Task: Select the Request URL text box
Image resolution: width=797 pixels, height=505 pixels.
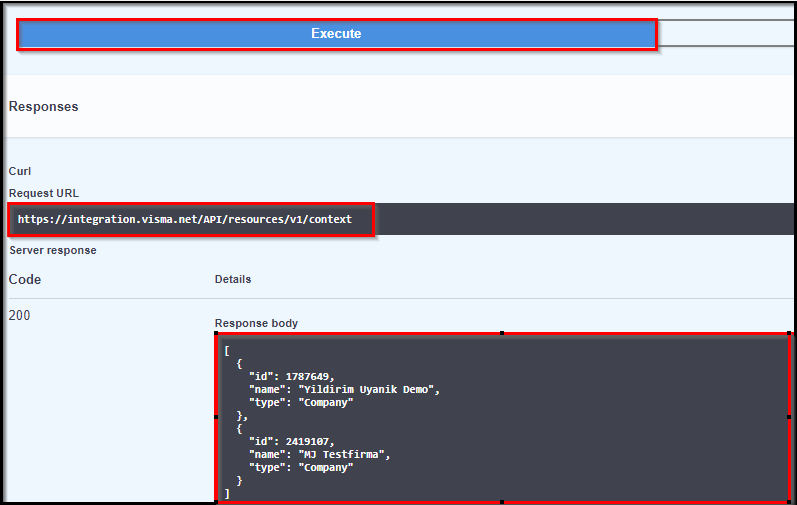Action: (x=402, y=219)
